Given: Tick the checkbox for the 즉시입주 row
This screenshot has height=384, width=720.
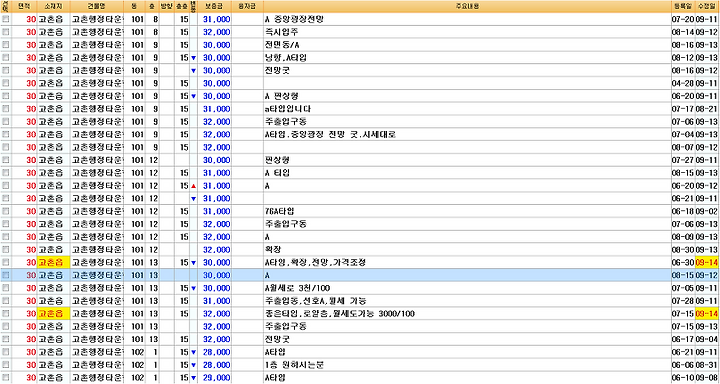Looking at the screenshot, I should tap(5, 32).
